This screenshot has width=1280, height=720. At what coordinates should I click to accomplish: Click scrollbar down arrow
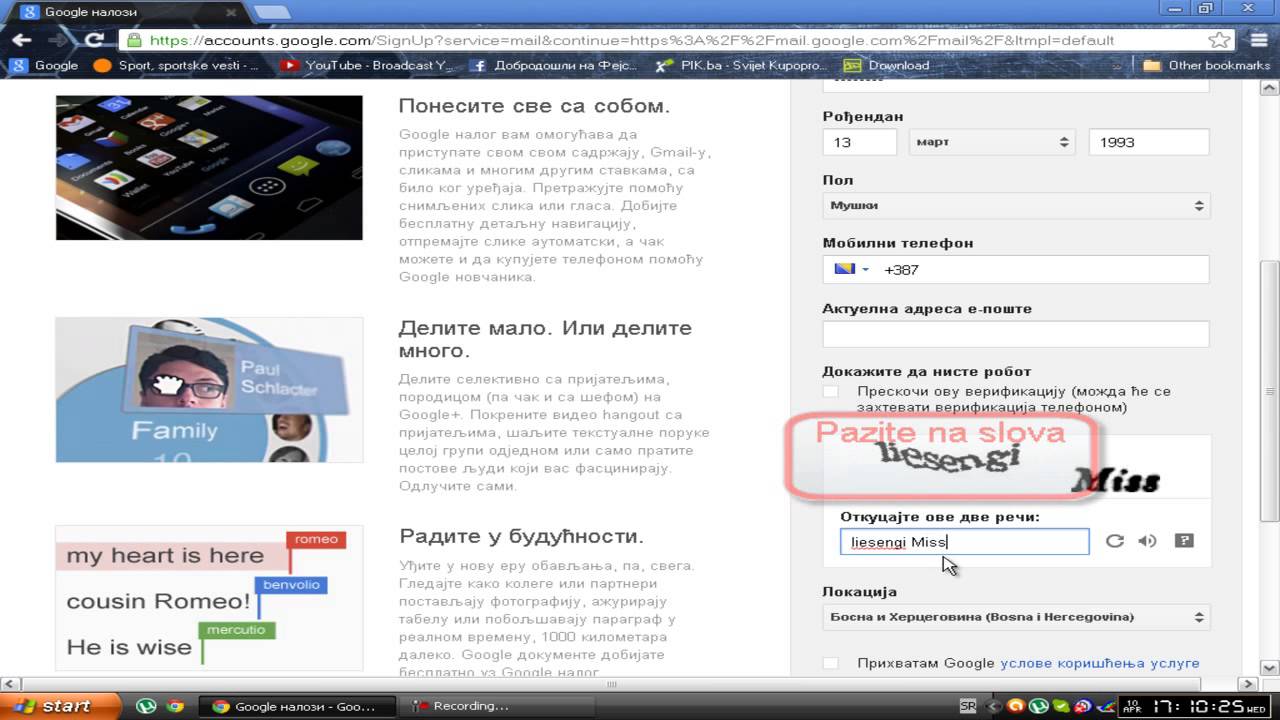[x=1271, y=669]
